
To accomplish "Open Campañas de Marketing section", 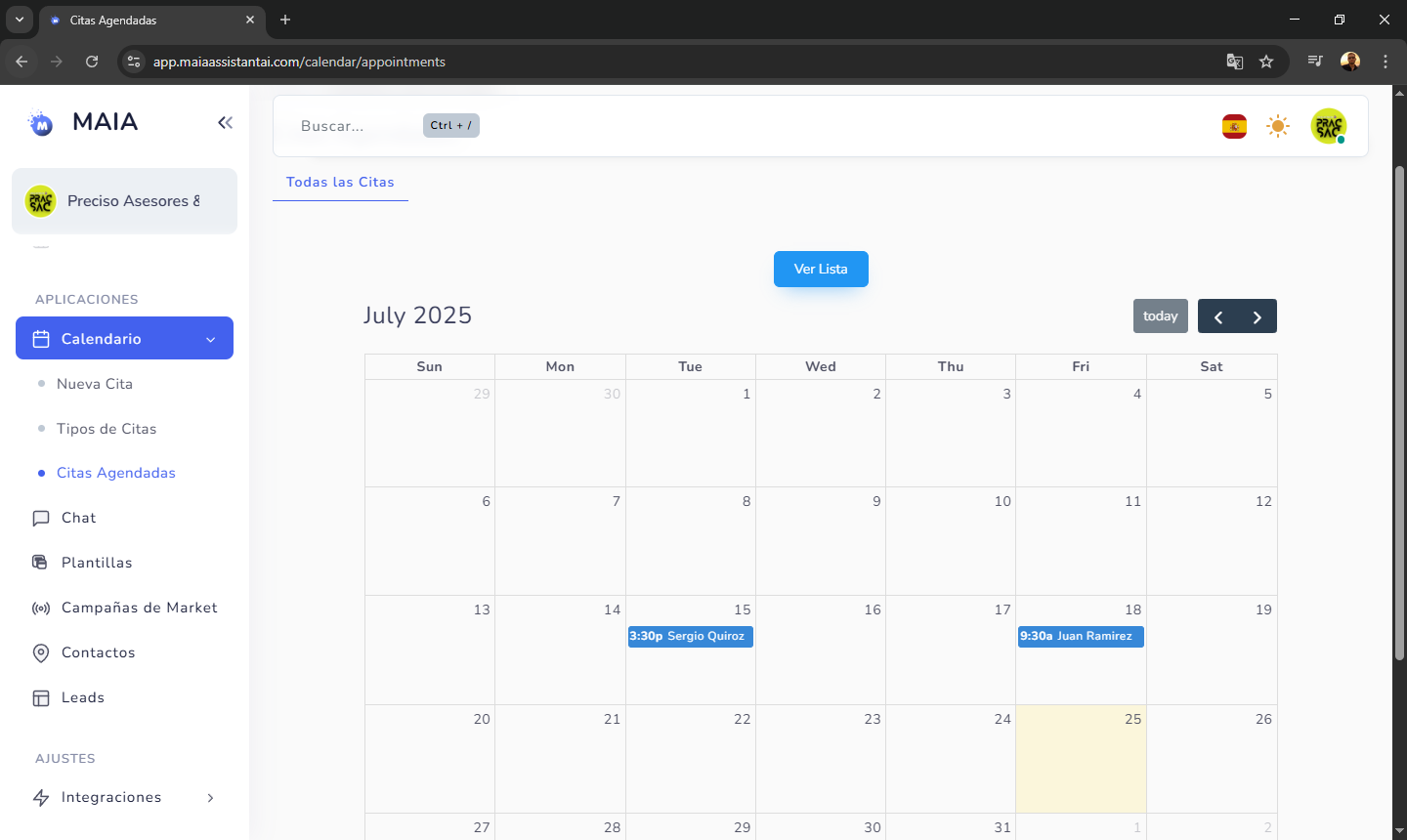I will coord(139,608).
